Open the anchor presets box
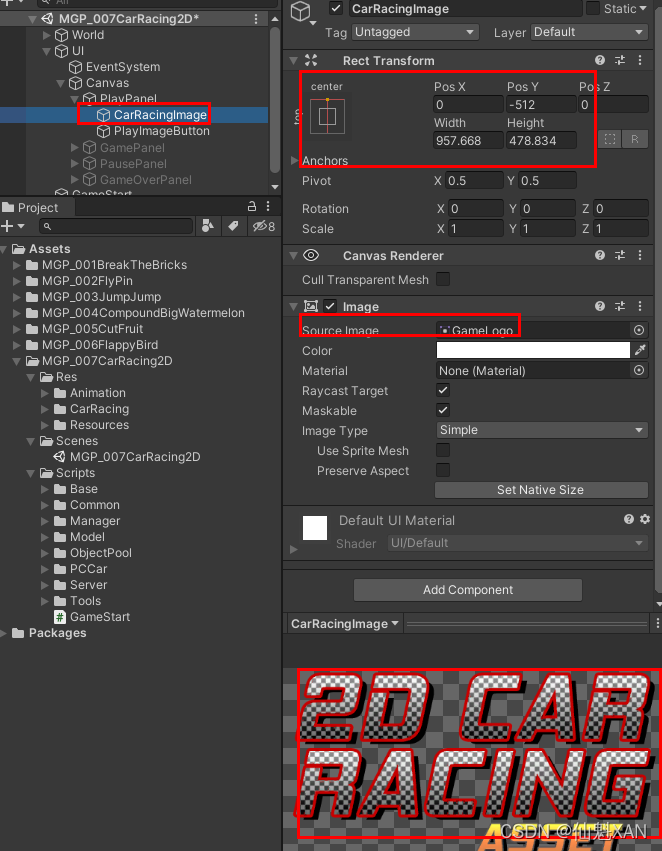662x851 pixels. coord(327,116)
